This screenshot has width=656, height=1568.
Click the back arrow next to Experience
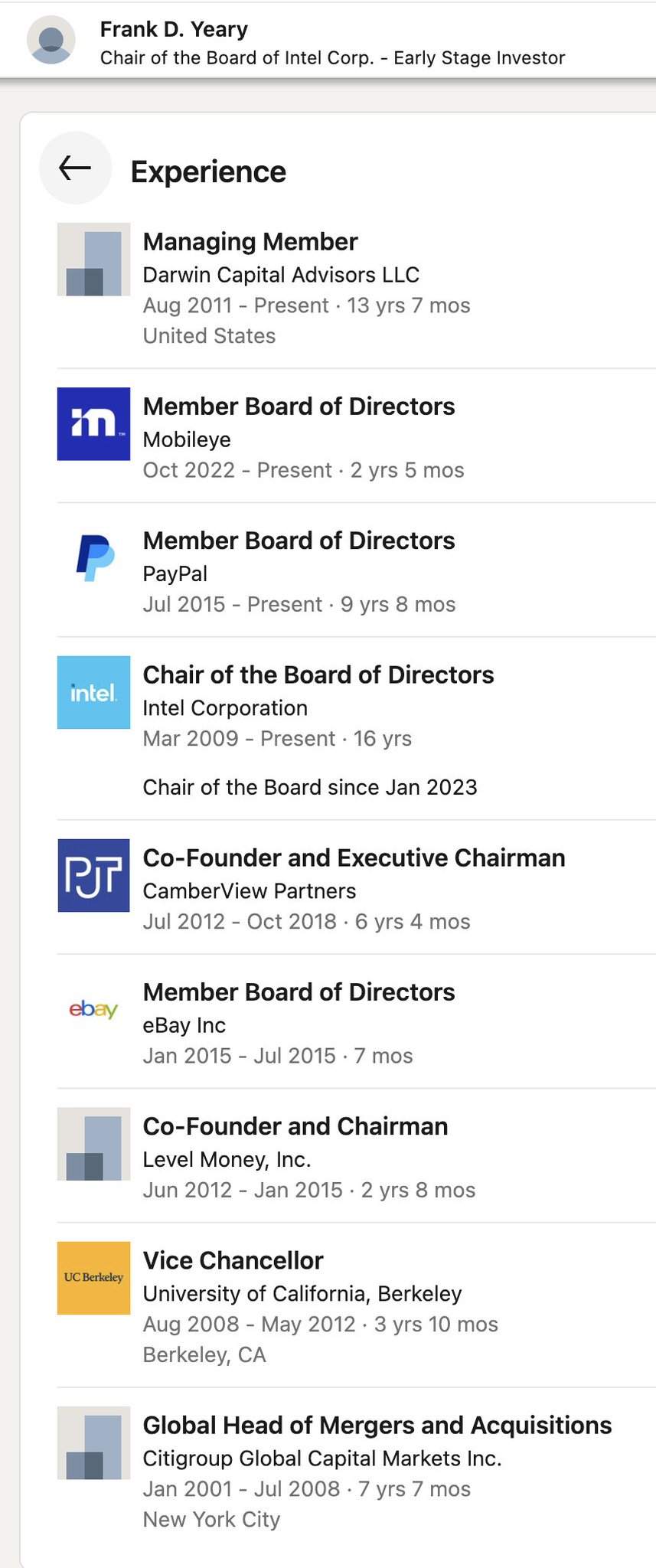click(75, 168)
